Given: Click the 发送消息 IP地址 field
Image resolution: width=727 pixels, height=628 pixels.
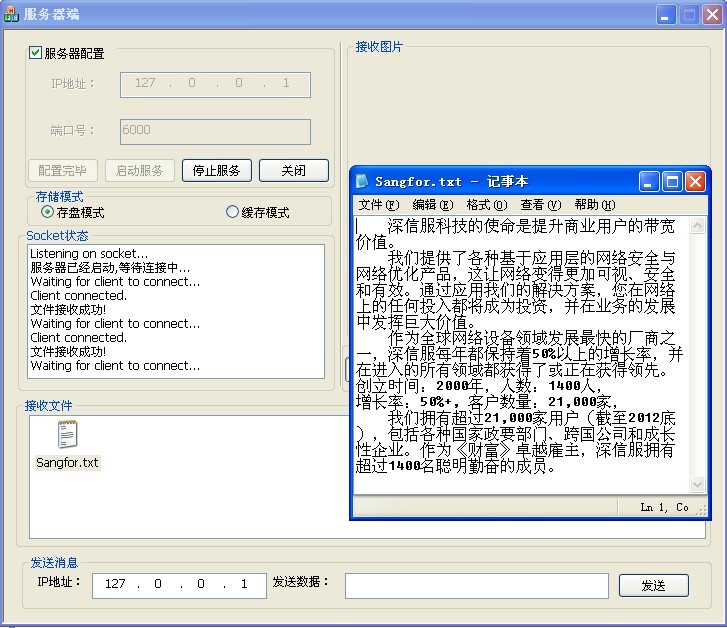Looking at the screenshot, I should (179, 586).
